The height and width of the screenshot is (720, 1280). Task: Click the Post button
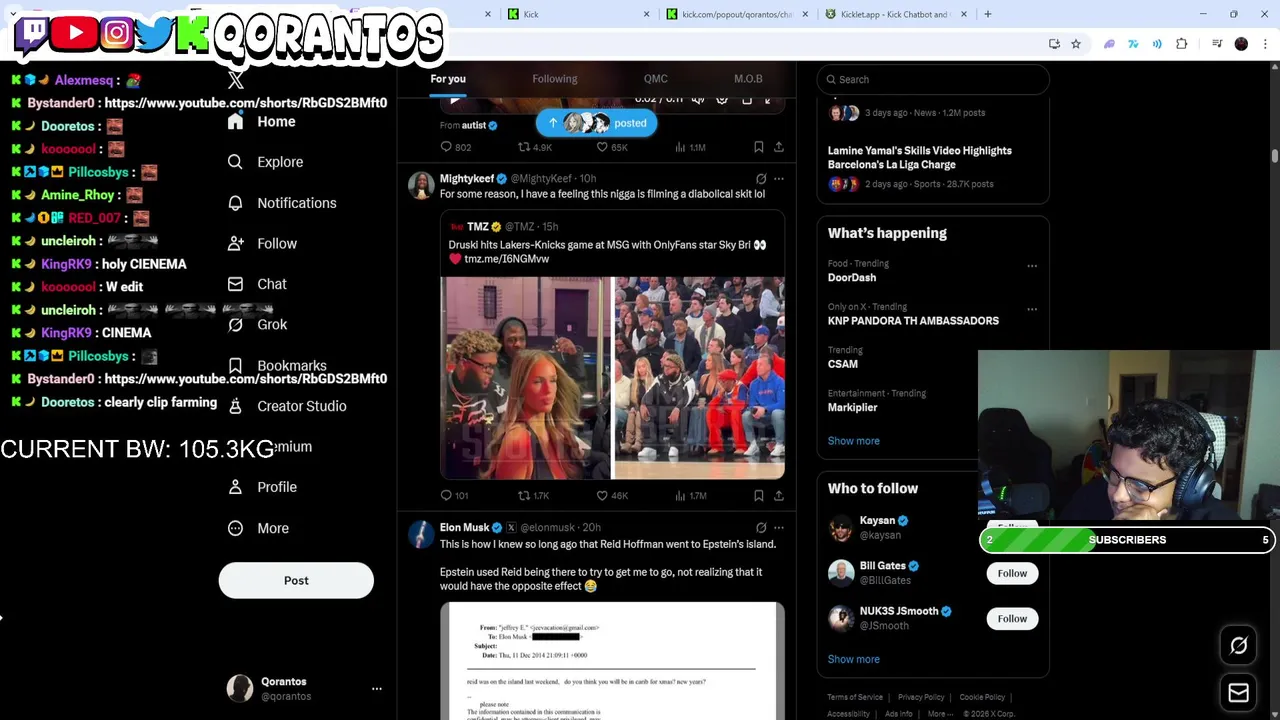point(296,580)
